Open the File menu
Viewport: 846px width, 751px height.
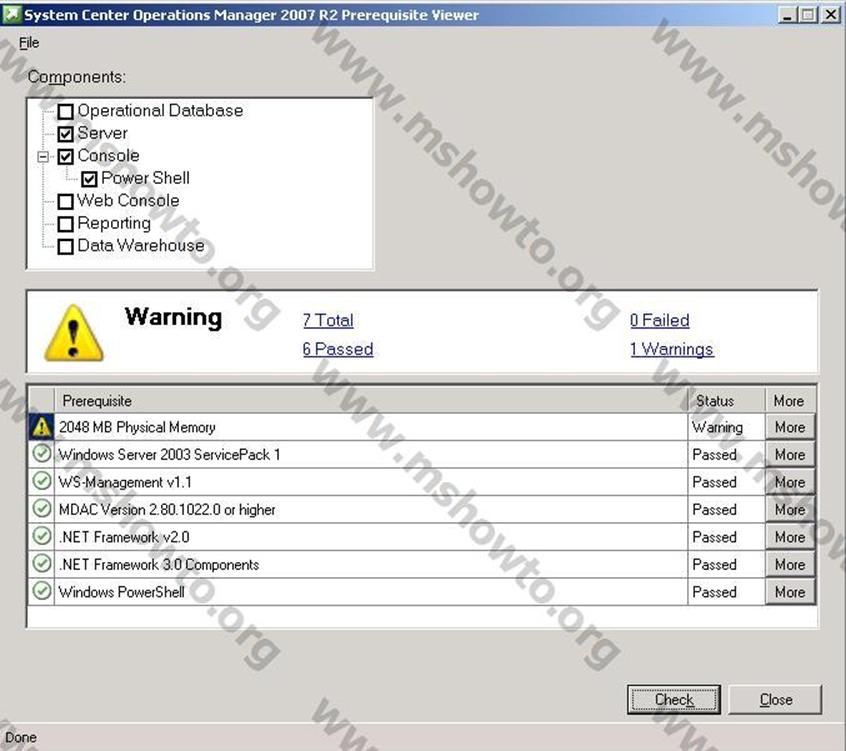pos(29,43)
